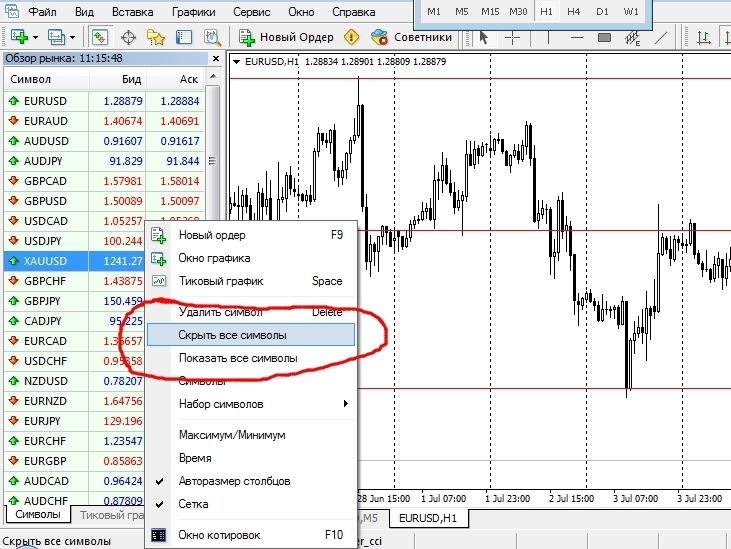This screenshot has width=731, height=549.
Task: Open the new chart dropdown arrow
Action: coord(35,37)
